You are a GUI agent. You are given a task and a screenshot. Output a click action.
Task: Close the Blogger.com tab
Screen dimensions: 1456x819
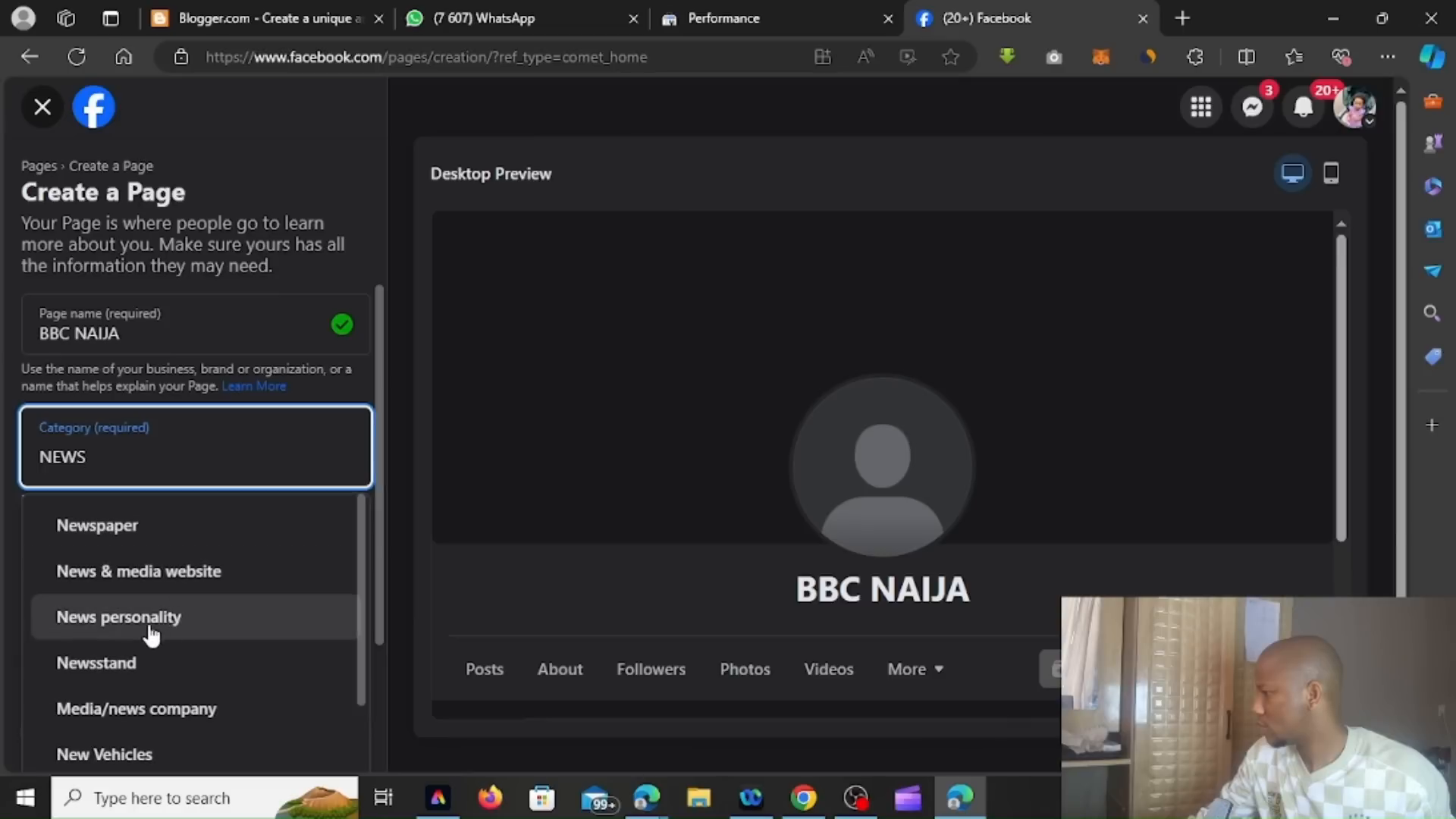click(x=378, y=19)
